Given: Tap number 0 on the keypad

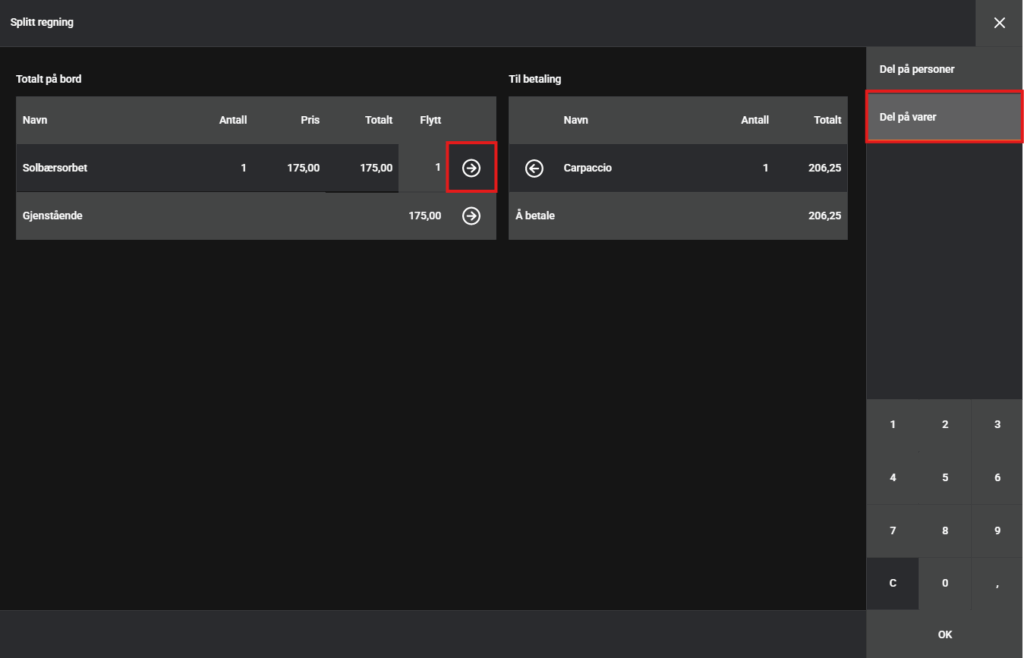Looking at the screenshot, I should coord(945,583).
